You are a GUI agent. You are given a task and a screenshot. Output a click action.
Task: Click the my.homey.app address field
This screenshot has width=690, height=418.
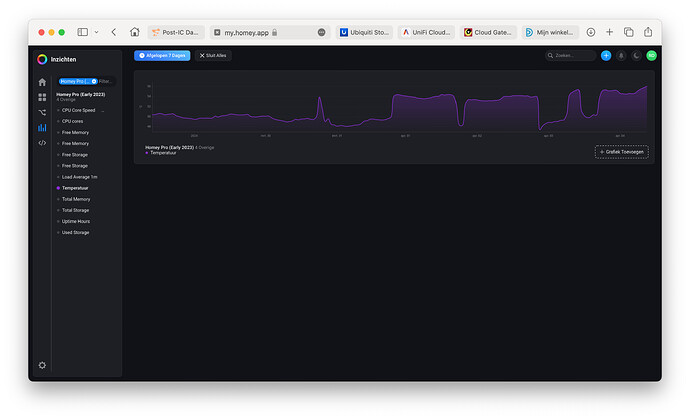tap(270, 32)
